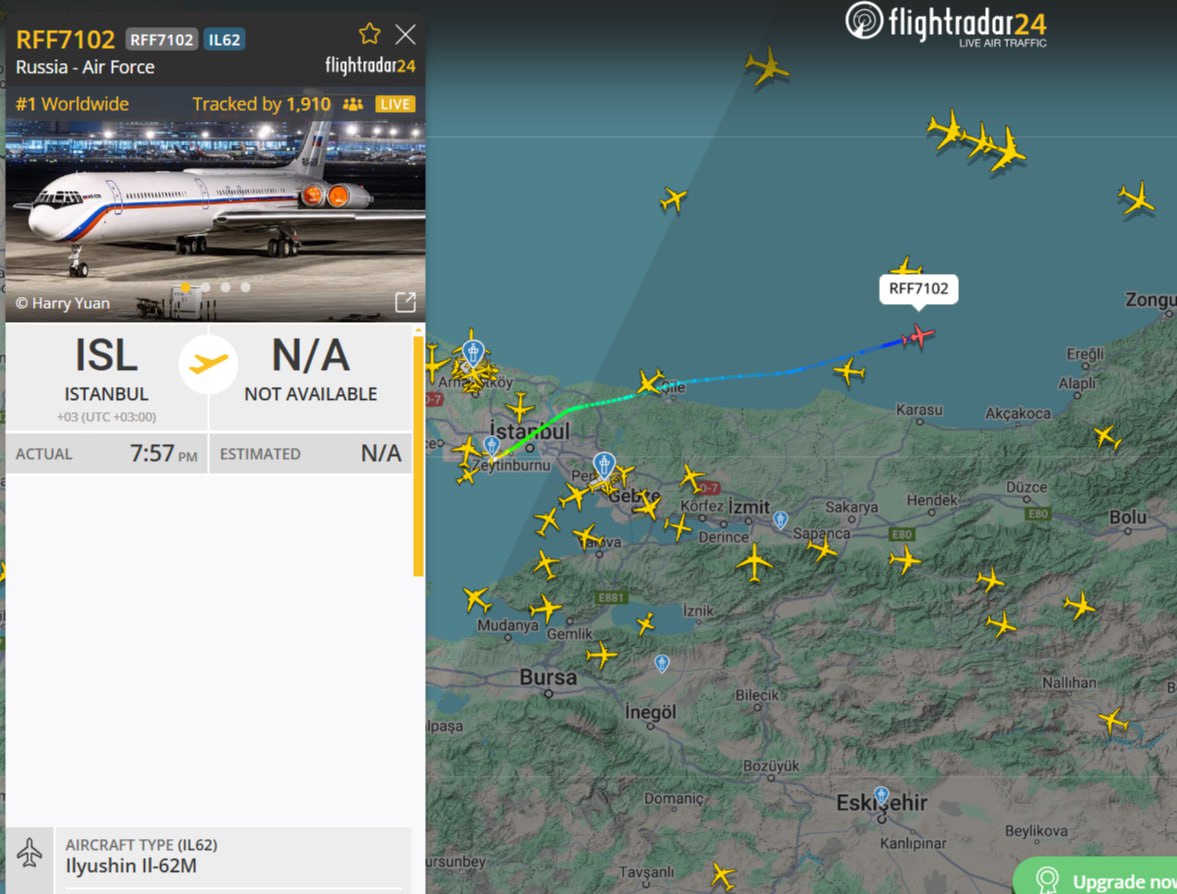
Task: Add flight RFF7102 to favorites with star icon
Action: 369,34
